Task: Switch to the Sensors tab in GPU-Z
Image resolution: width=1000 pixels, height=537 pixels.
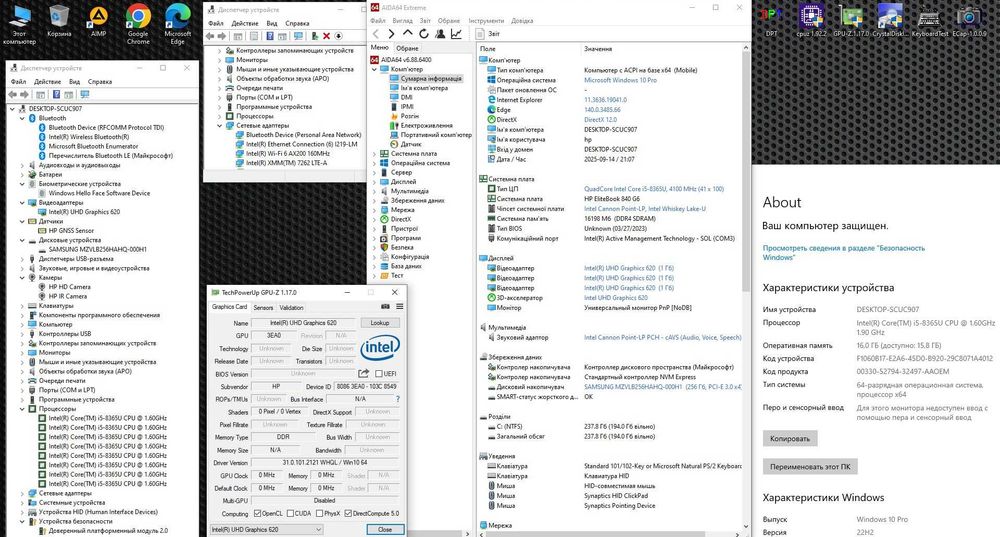Action: (x=263, y=307)
